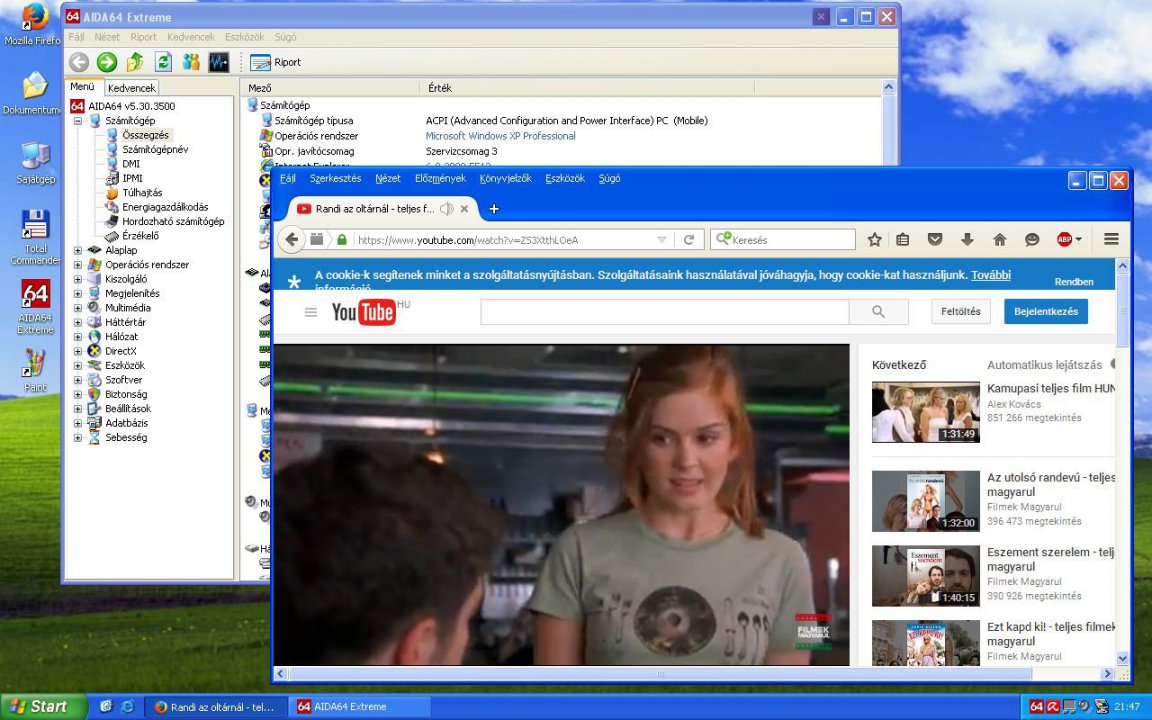Click Firefox Hello chat smiley icon
The height and width of the screenshot is (720, 1152).
(1032, 240)
